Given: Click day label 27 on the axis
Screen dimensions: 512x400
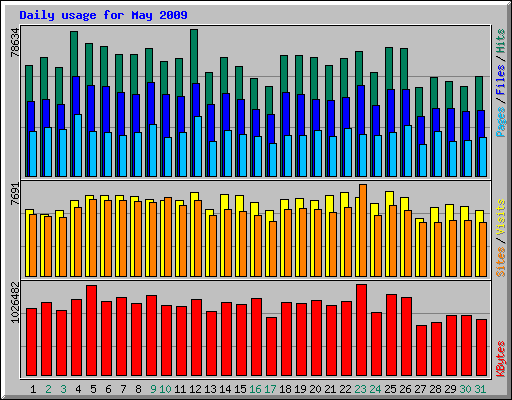Looking at the screenshot, I should coord(420,389).
